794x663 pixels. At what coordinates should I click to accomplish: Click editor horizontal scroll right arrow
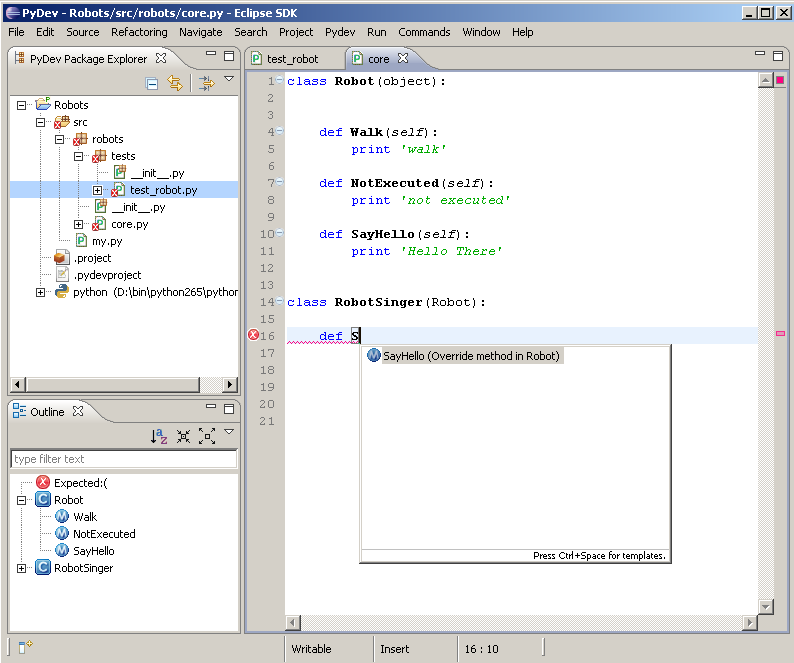(750, 622)
